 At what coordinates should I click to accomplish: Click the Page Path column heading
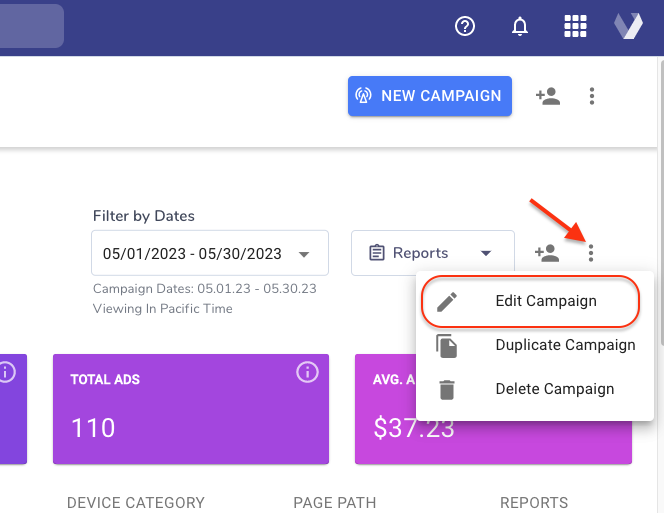[333, 503]
